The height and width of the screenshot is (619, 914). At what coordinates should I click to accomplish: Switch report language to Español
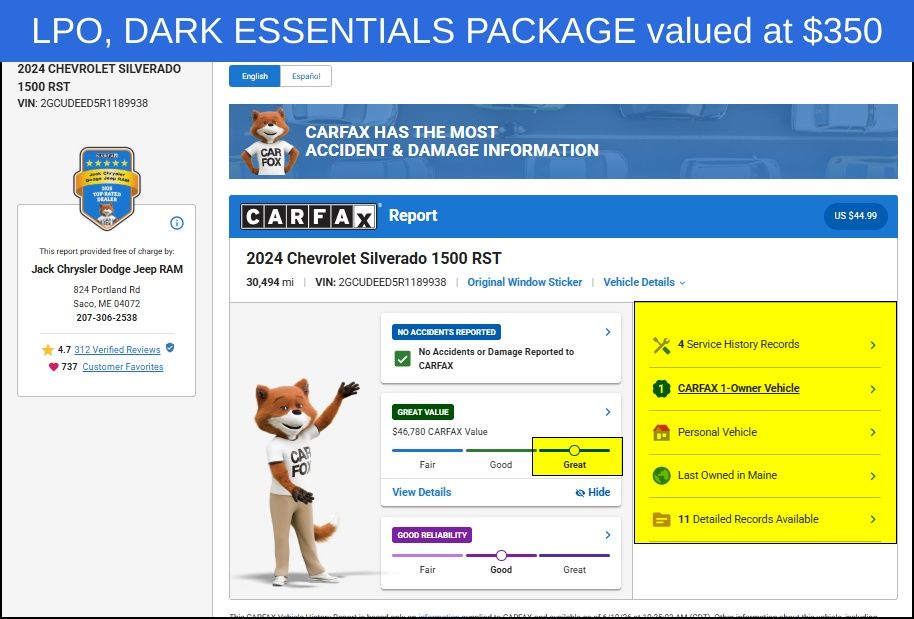point(306,76)
